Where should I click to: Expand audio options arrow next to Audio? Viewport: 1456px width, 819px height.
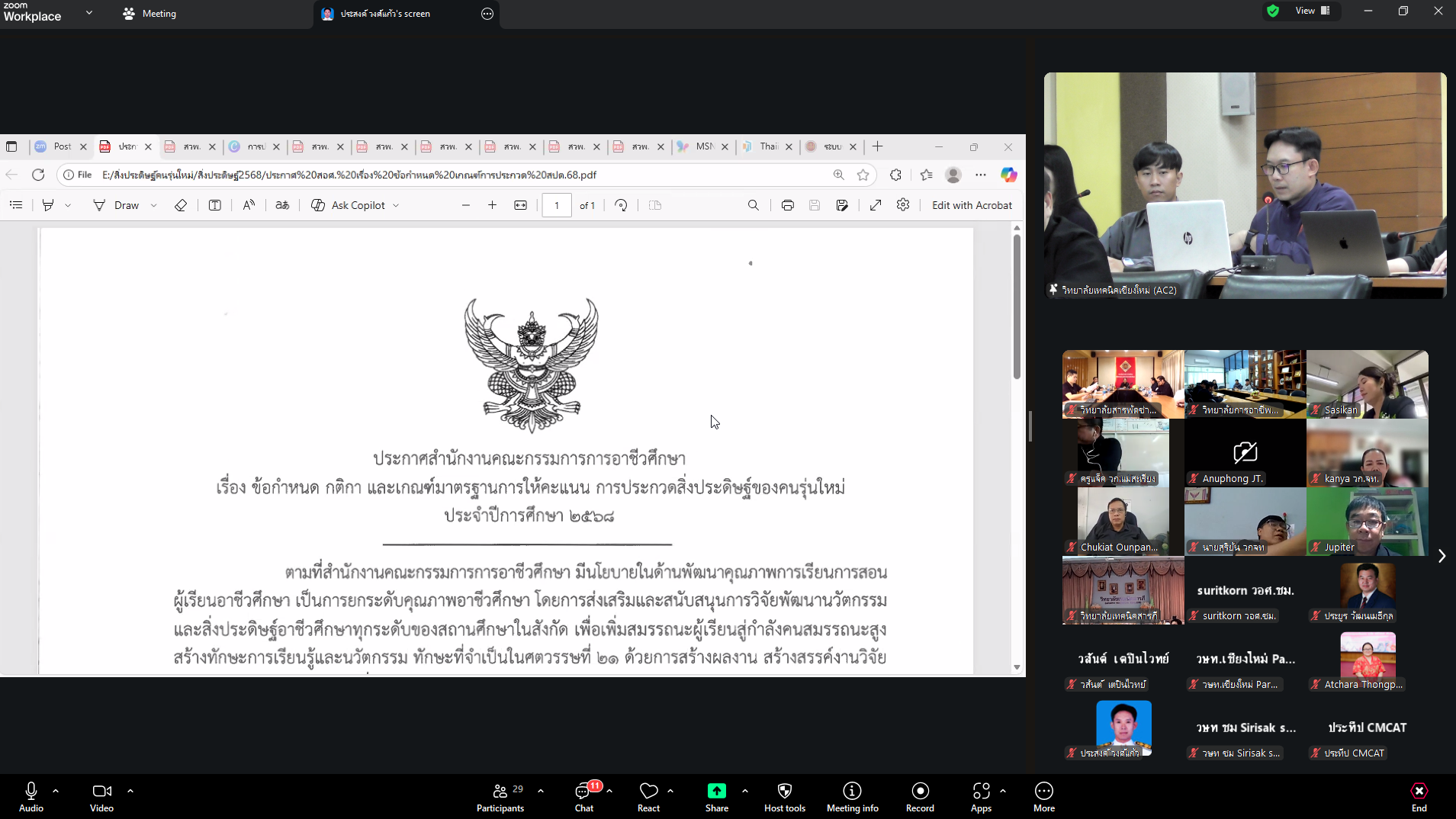pos(56,791)
